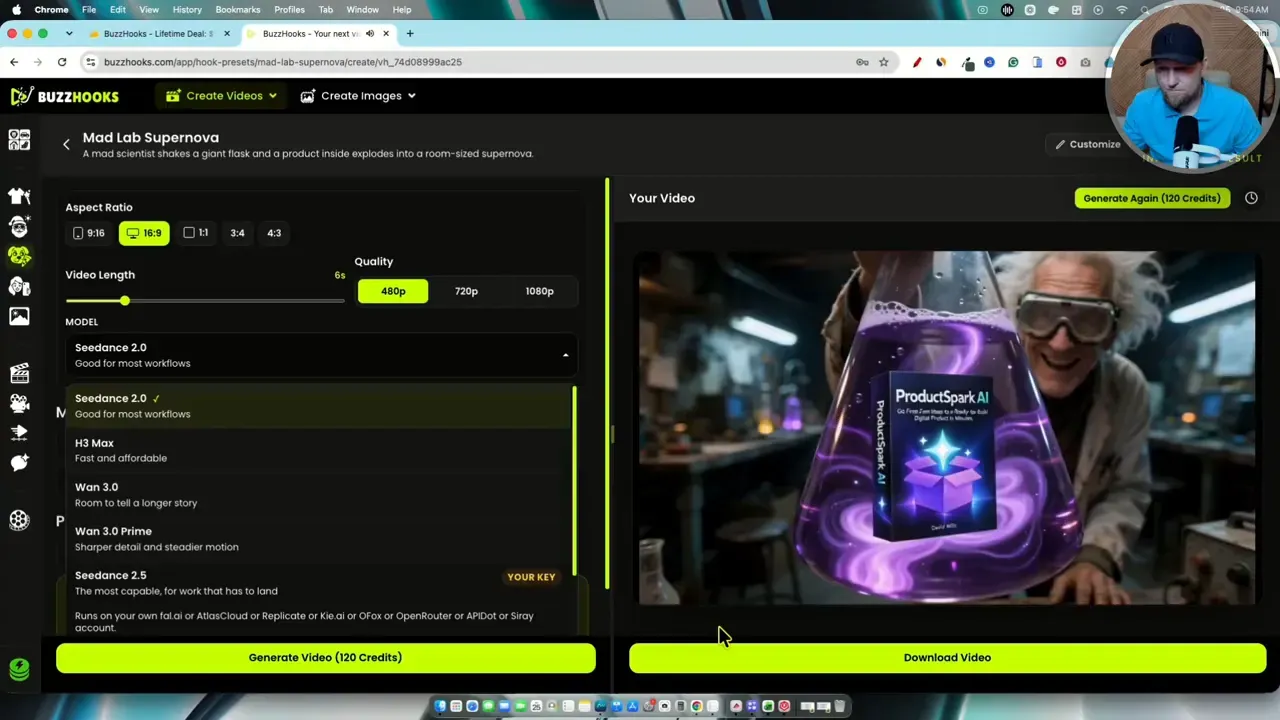Viewport: 1280px width, 720px height.
Task: Open the chat bubble sparkle sidebar icon
Action: (19, 463)
